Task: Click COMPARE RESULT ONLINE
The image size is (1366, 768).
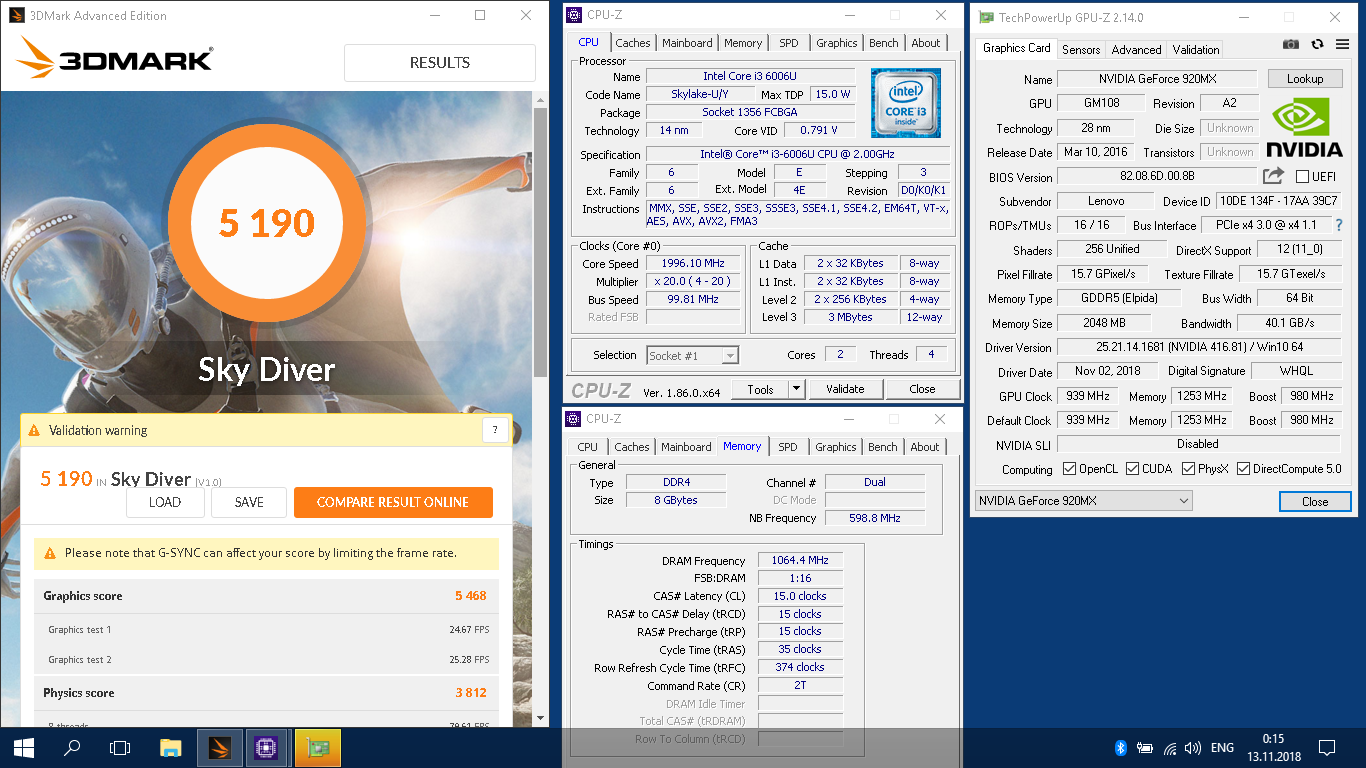Action: pos(393,502)
